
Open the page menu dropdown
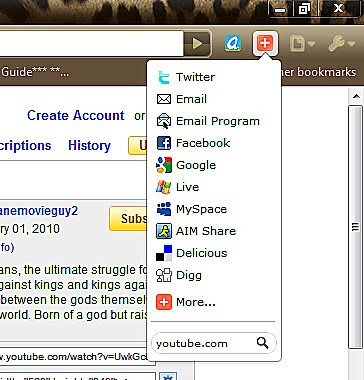pos(302,43)
